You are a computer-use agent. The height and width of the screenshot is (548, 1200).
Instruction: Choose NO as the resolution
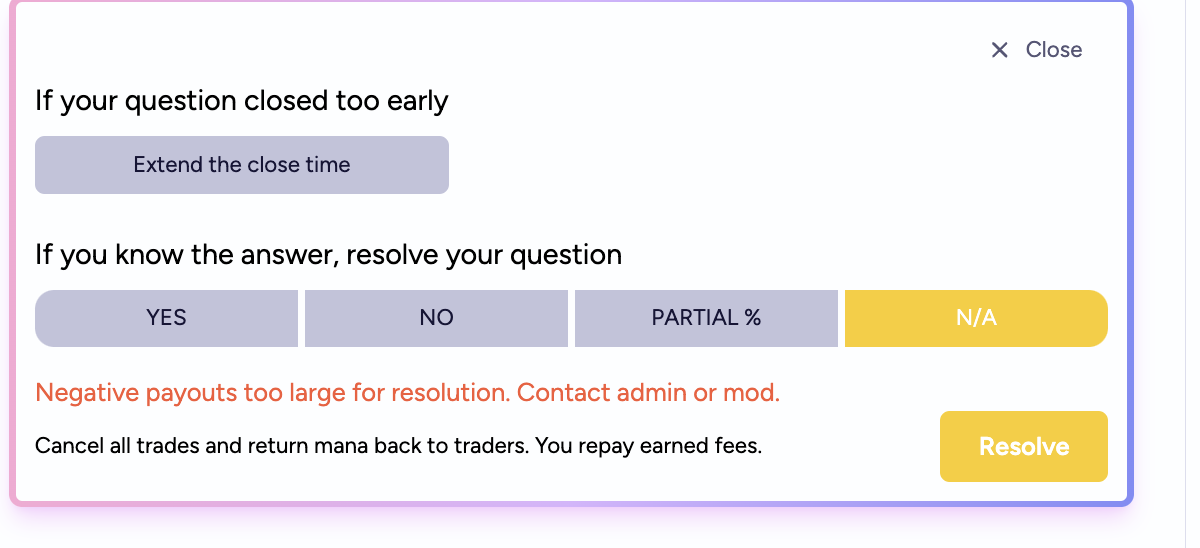(436, 318)
